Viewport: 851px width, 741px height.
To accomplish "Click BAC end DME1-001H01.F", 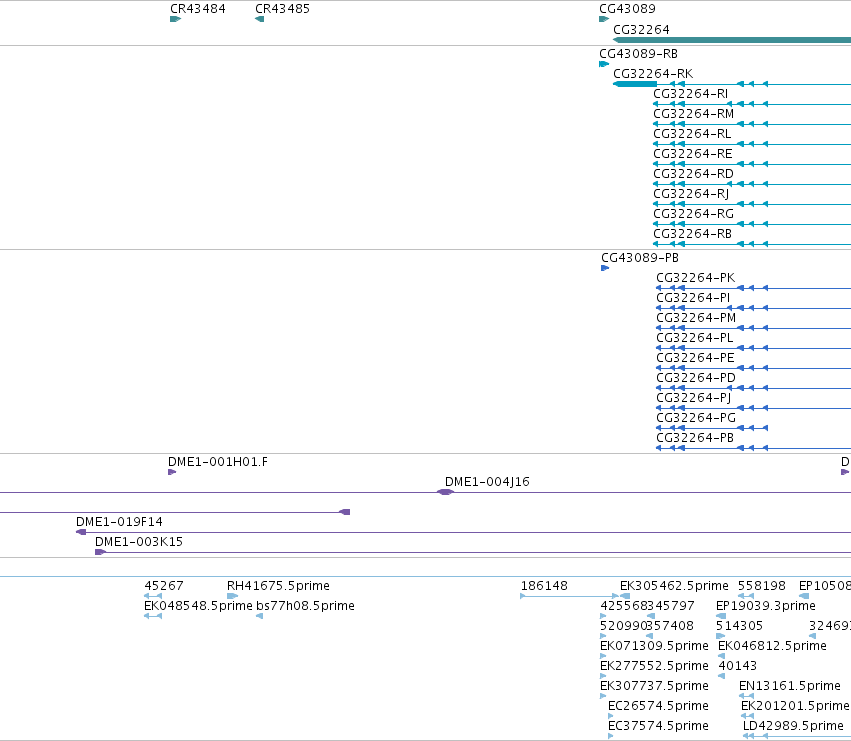I will coord(172,472).
